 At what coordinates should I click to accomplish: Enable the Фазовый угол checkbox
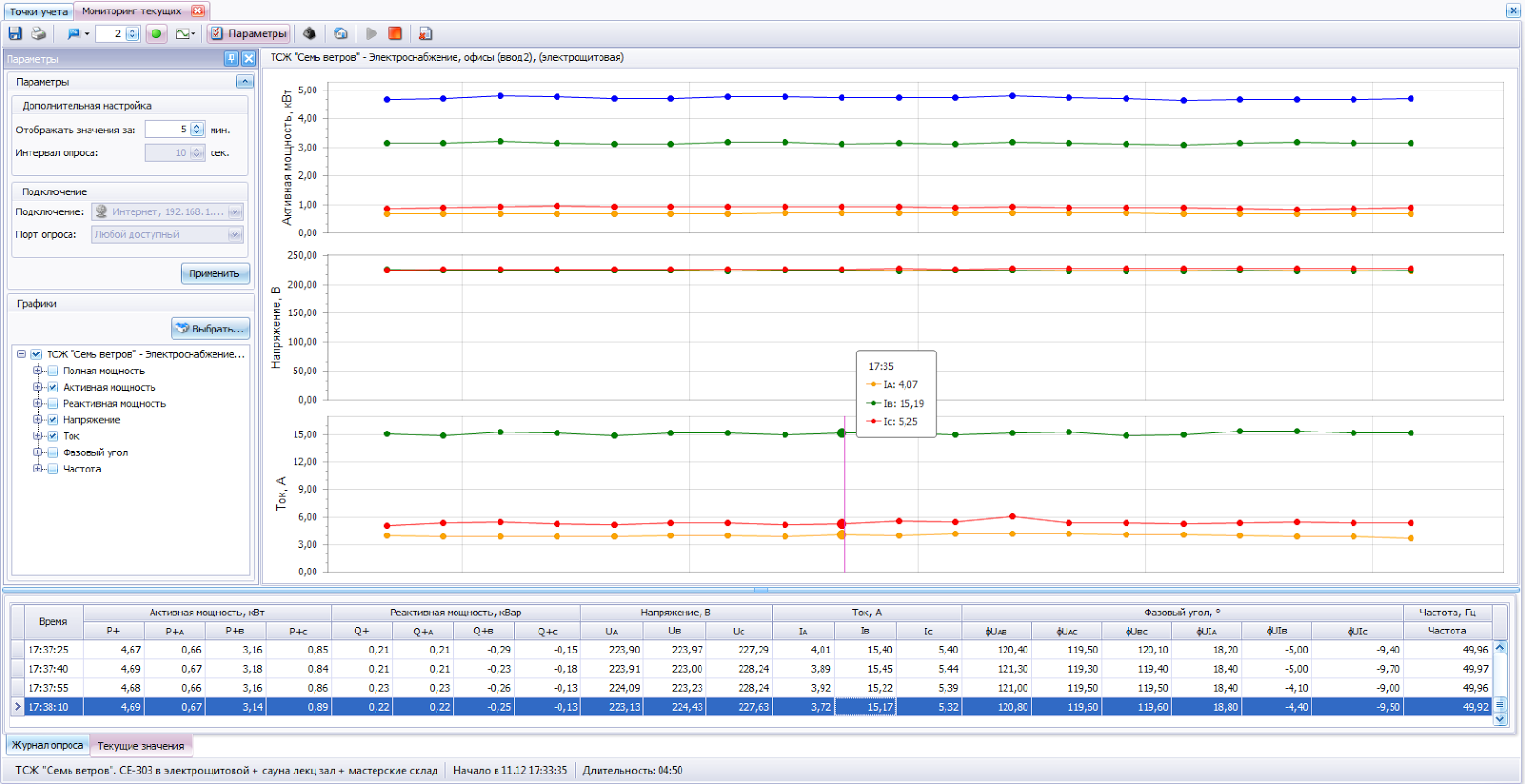pos(53,452)
